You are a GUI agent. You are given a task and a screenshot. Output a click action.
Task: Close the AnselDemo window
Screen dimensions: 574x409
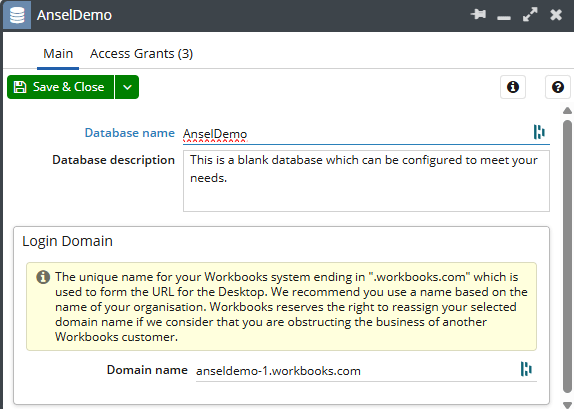pyautogui.click(x=556, y=15)
